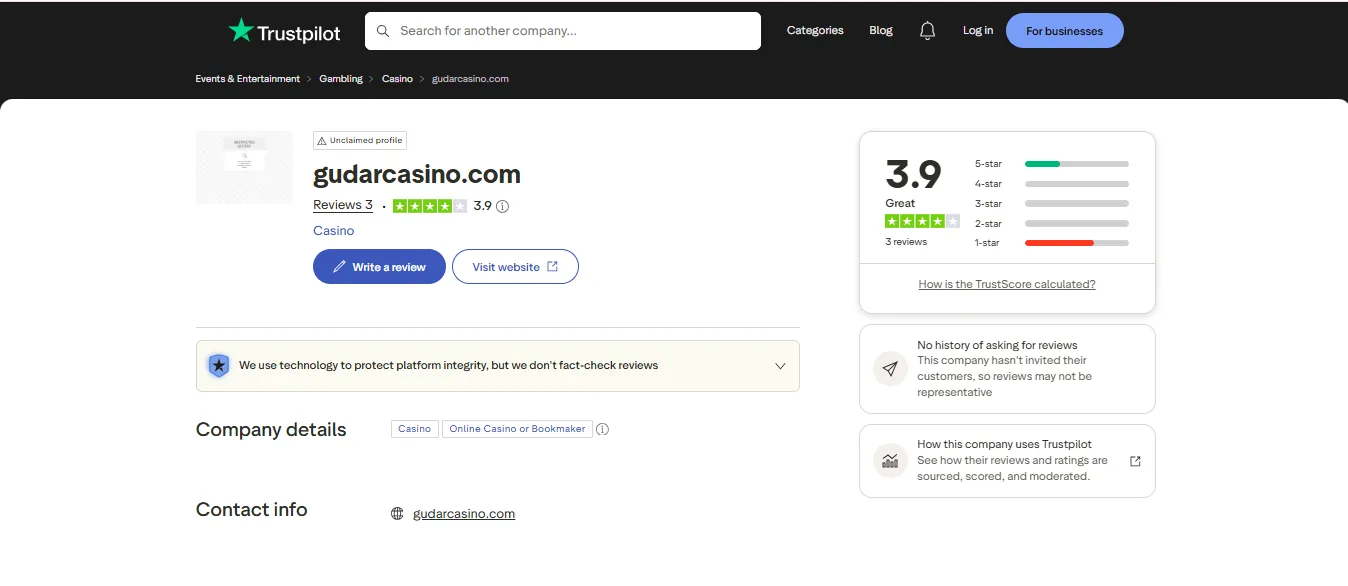Click the search magnifier icon
1348x586 pixels.
(x=383, y=31)
